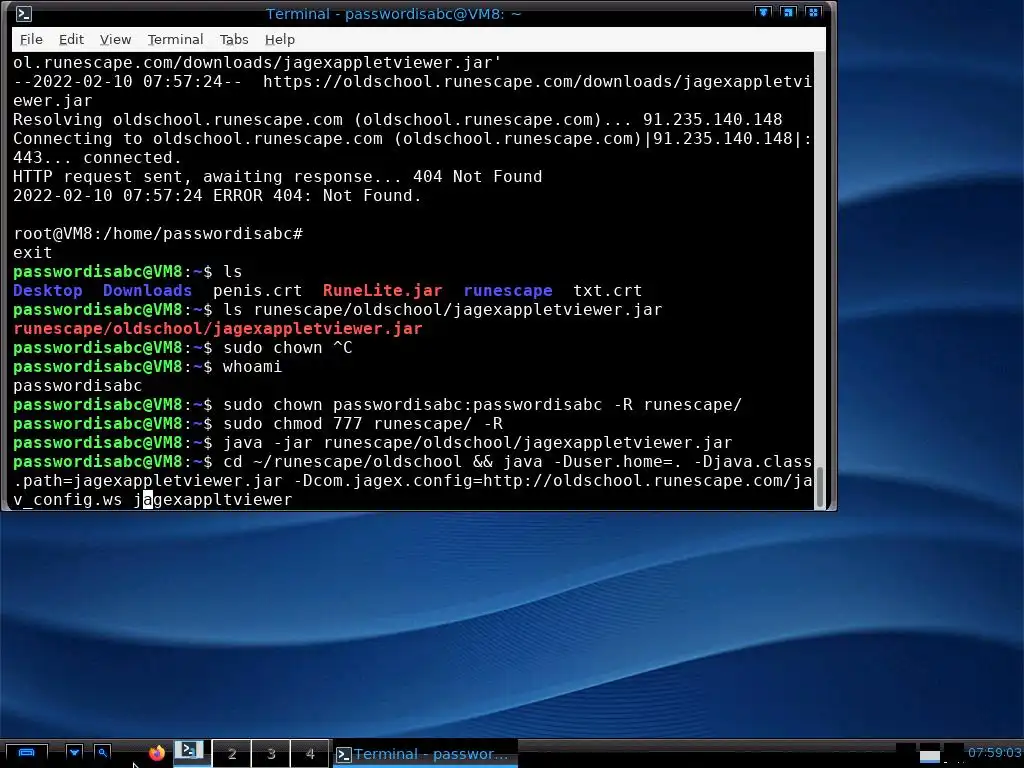Click the clock showing 07:59:03
Viewport: 1024px width, 768px height.
tap(994, 752)
